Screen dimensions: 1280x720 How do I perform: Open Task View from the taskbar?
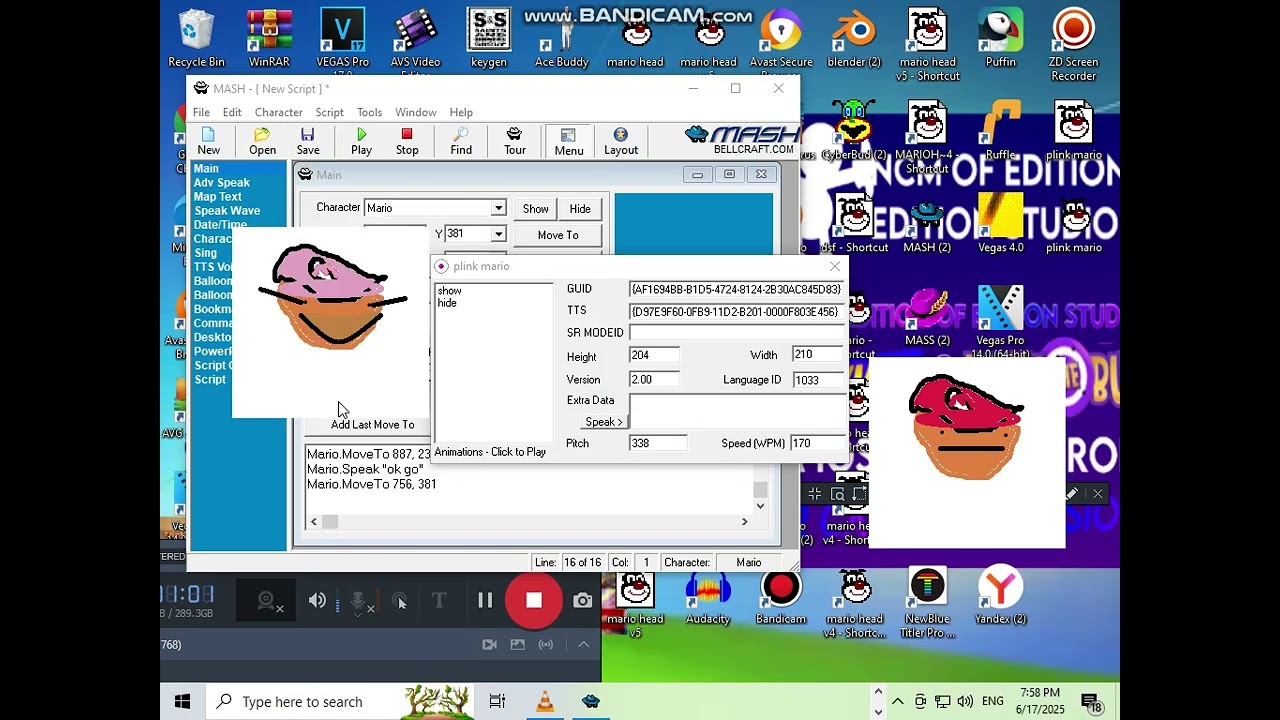[497, 701]
